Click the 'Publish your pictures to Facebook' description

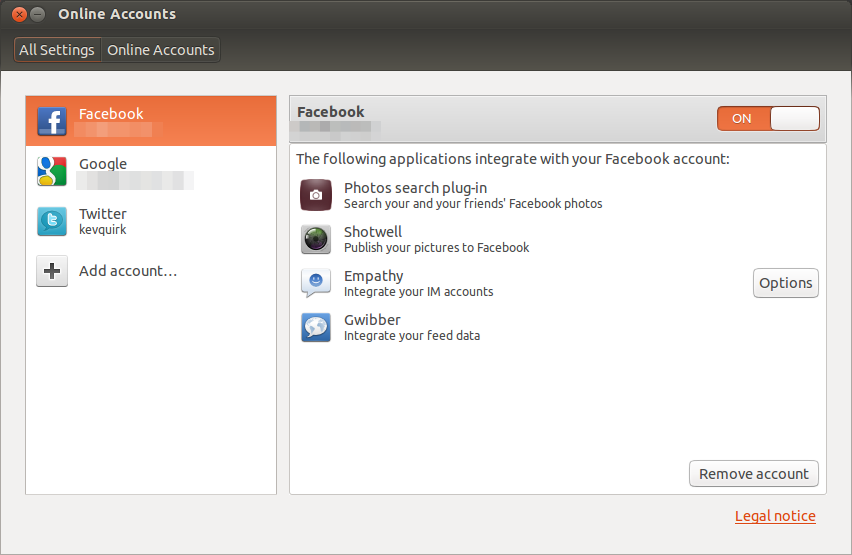[436, 248]
